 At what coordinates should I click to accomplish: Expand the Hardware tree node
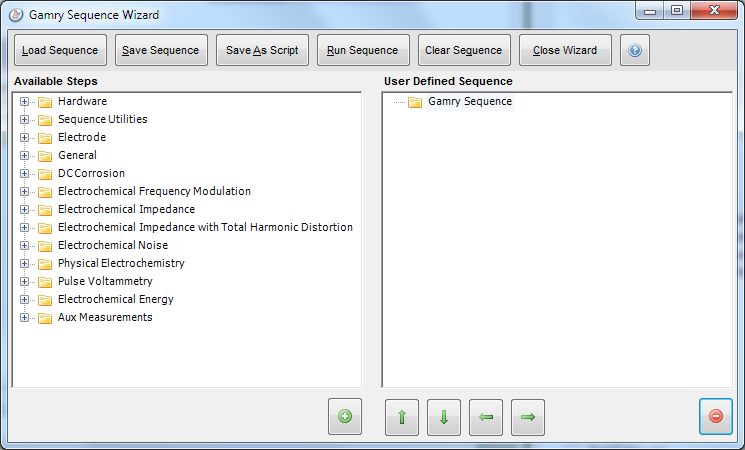click(x=24, y=102)
